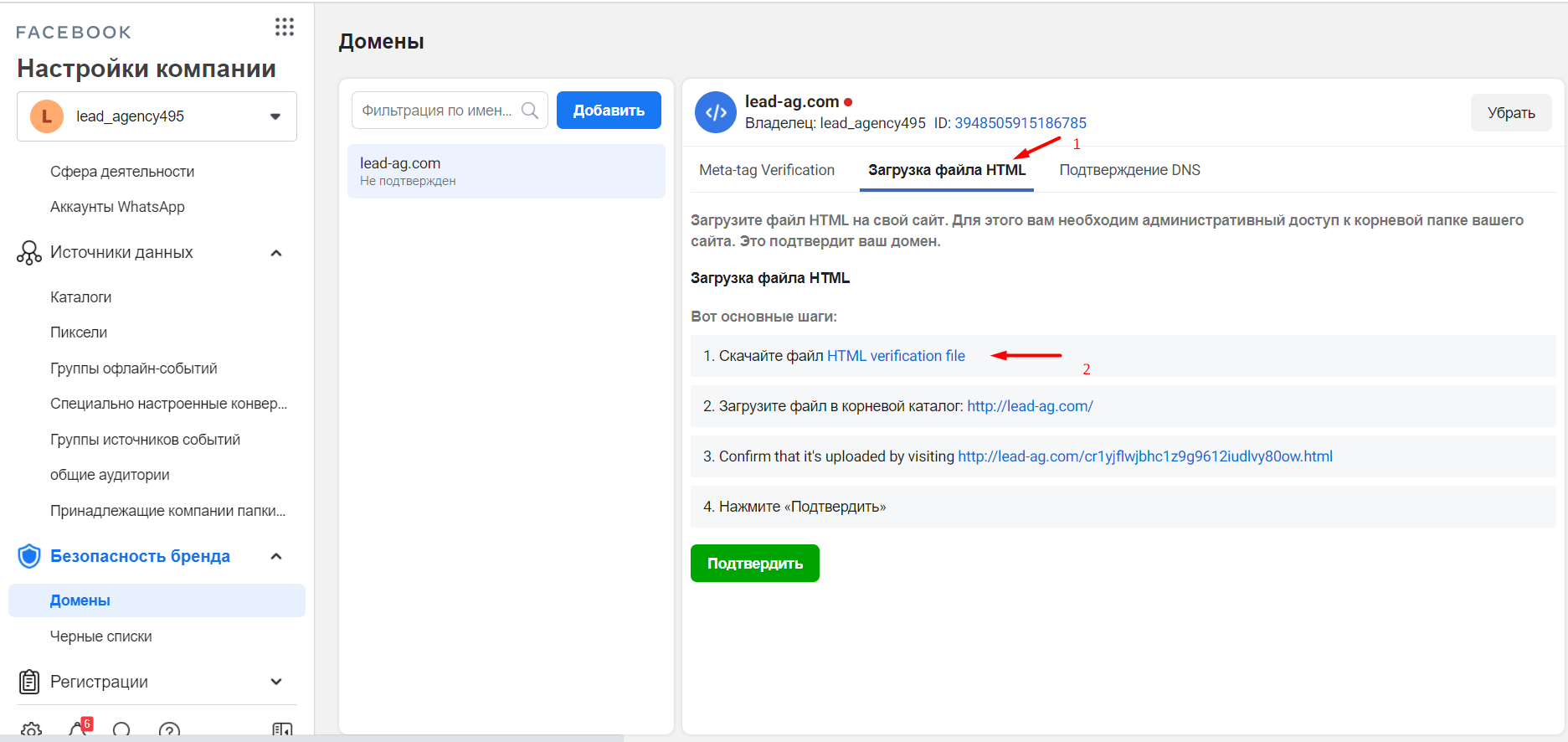Click the Домены page heading
The width and height of the screenshot is (1568, 742).
pos(381,42)
